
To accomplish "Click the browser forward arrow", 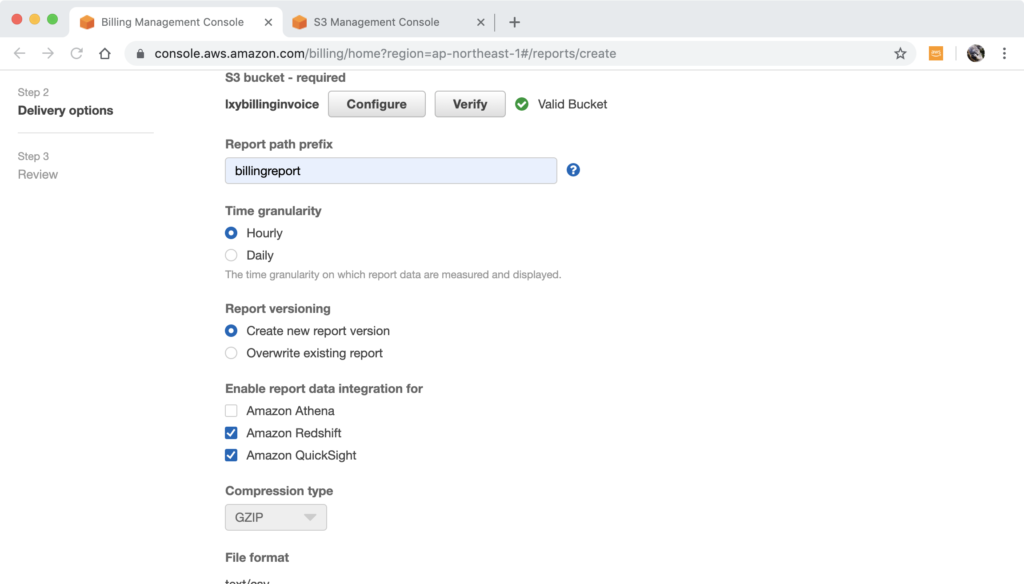I will point(48,54).
